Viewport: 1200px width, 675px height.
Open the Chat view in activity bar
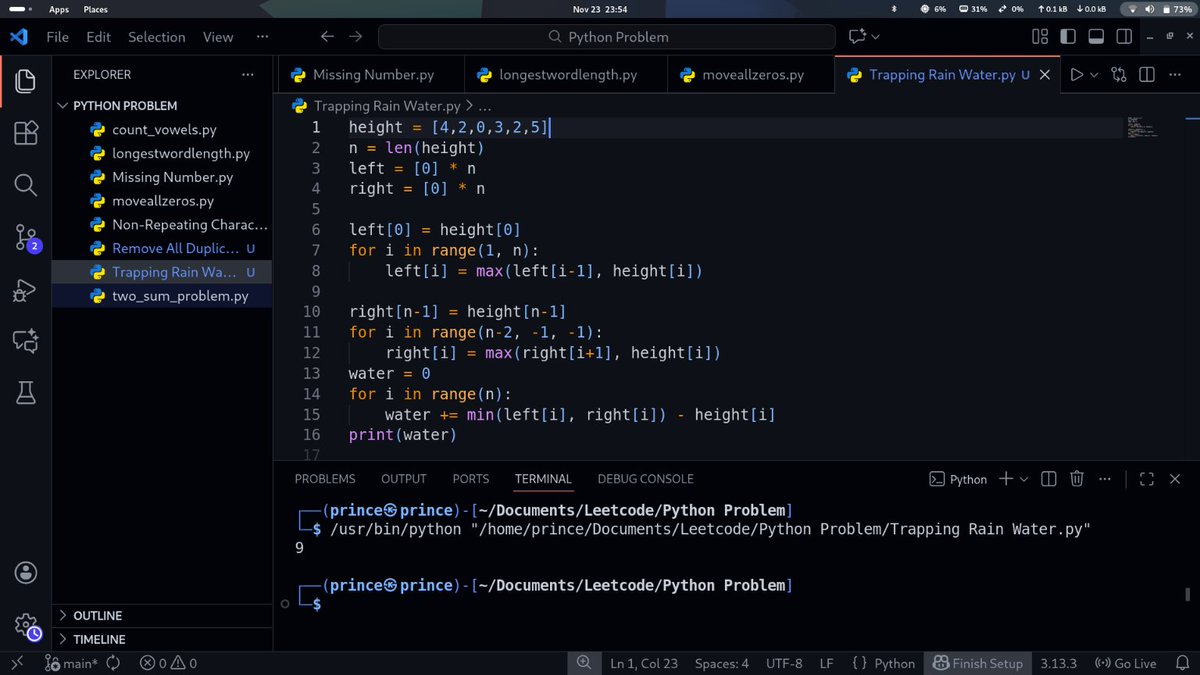(26, 342)
